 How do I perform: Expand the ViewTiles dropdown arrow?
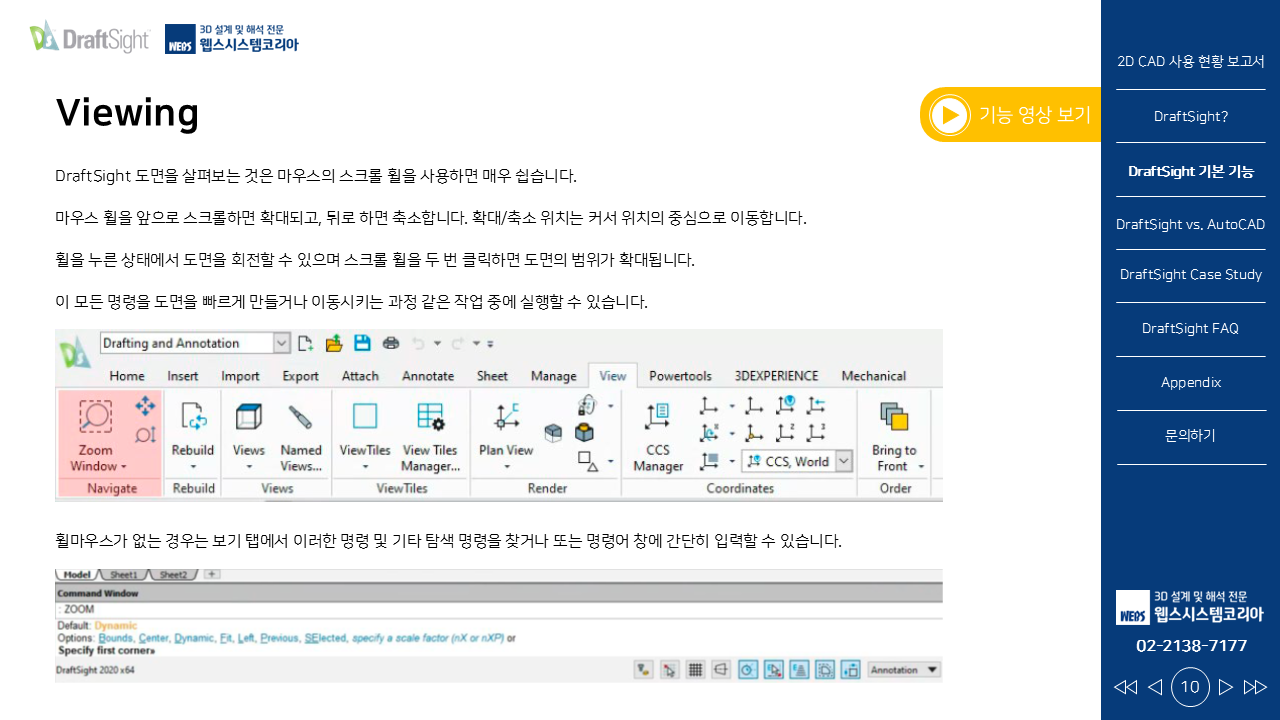365,467
